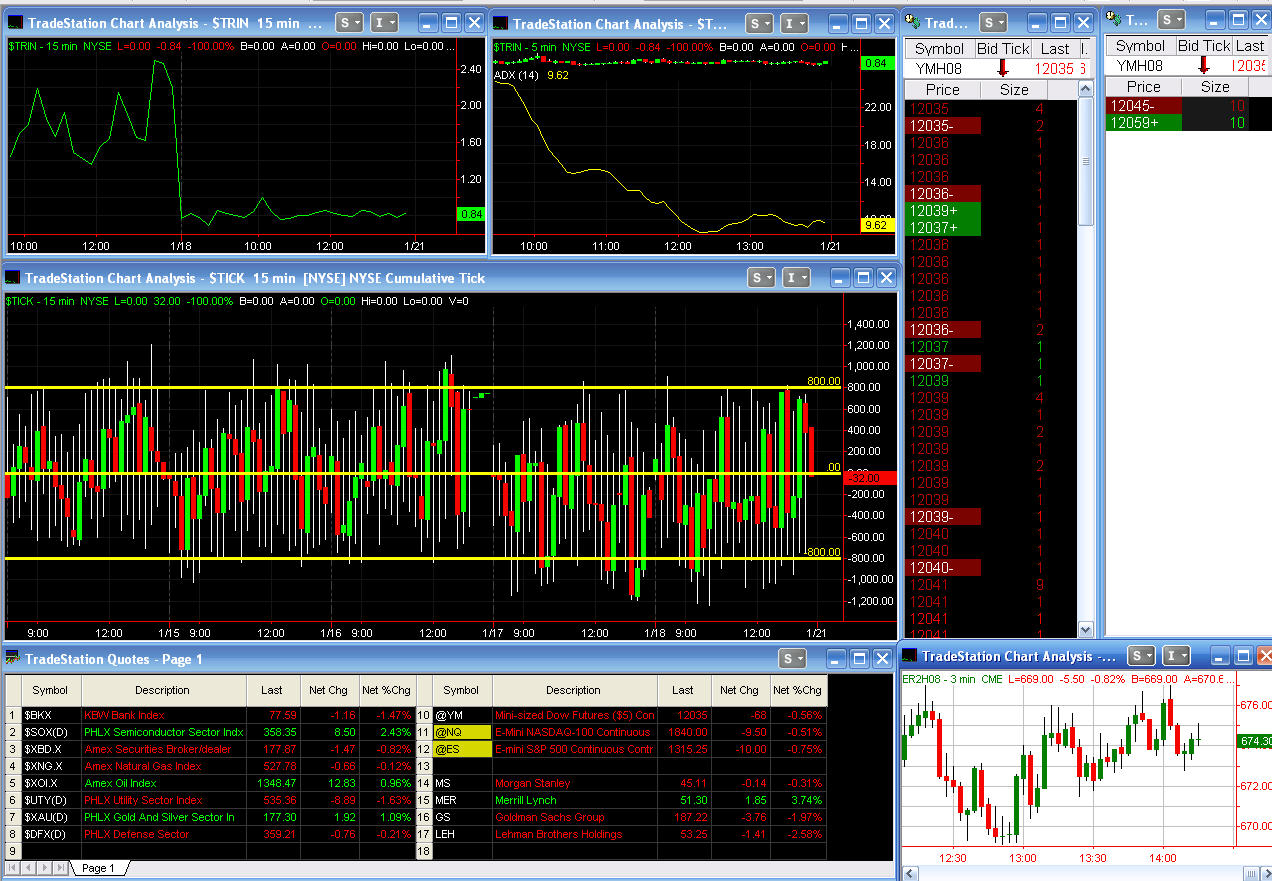The height and width of the screenshot is (881, 1272).
Task: Click the 1348.47 last price cell
Action: pos(274,784)
